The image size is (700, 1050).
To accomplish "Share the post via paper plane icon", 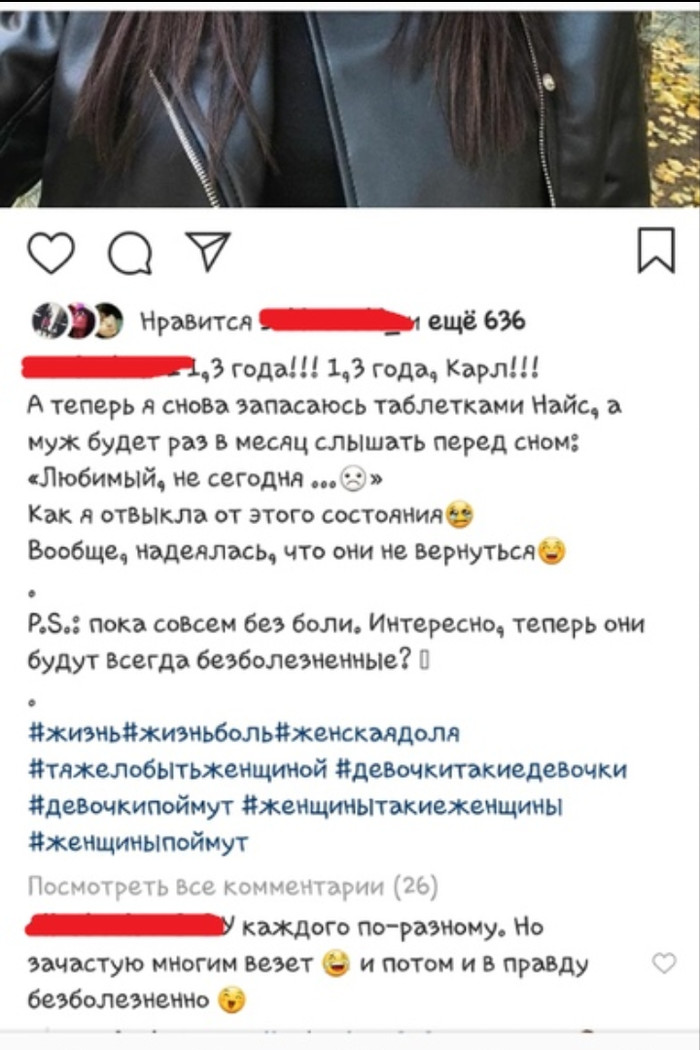I will pos(208,251).
